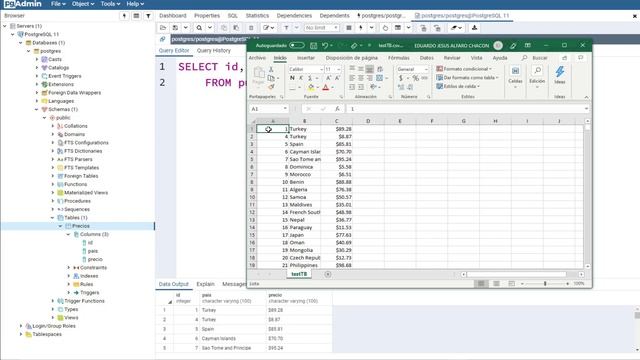The height and width of the screenshot is (360, 640).
Task: Click the Filter funnel icon in query toolbar
Action: [x=286, y=28]
